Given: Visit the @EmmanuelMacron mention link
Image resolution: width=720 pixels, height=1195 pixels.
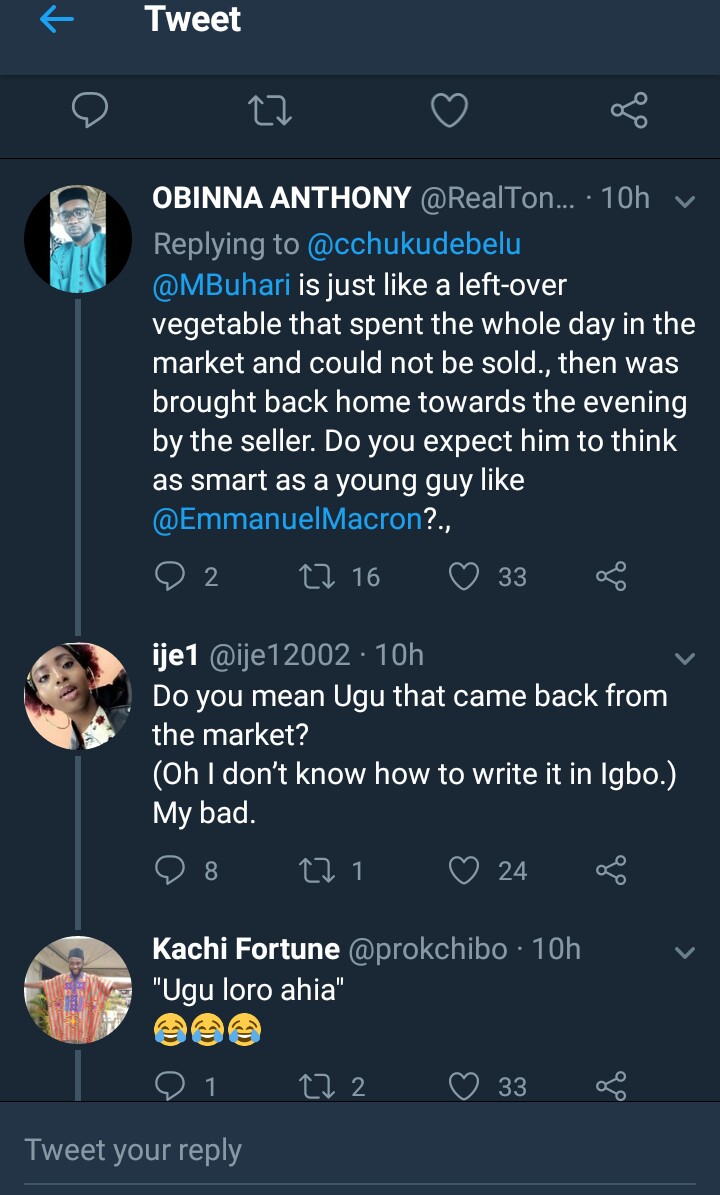Looking at the screenshot, I should [287, 522].
